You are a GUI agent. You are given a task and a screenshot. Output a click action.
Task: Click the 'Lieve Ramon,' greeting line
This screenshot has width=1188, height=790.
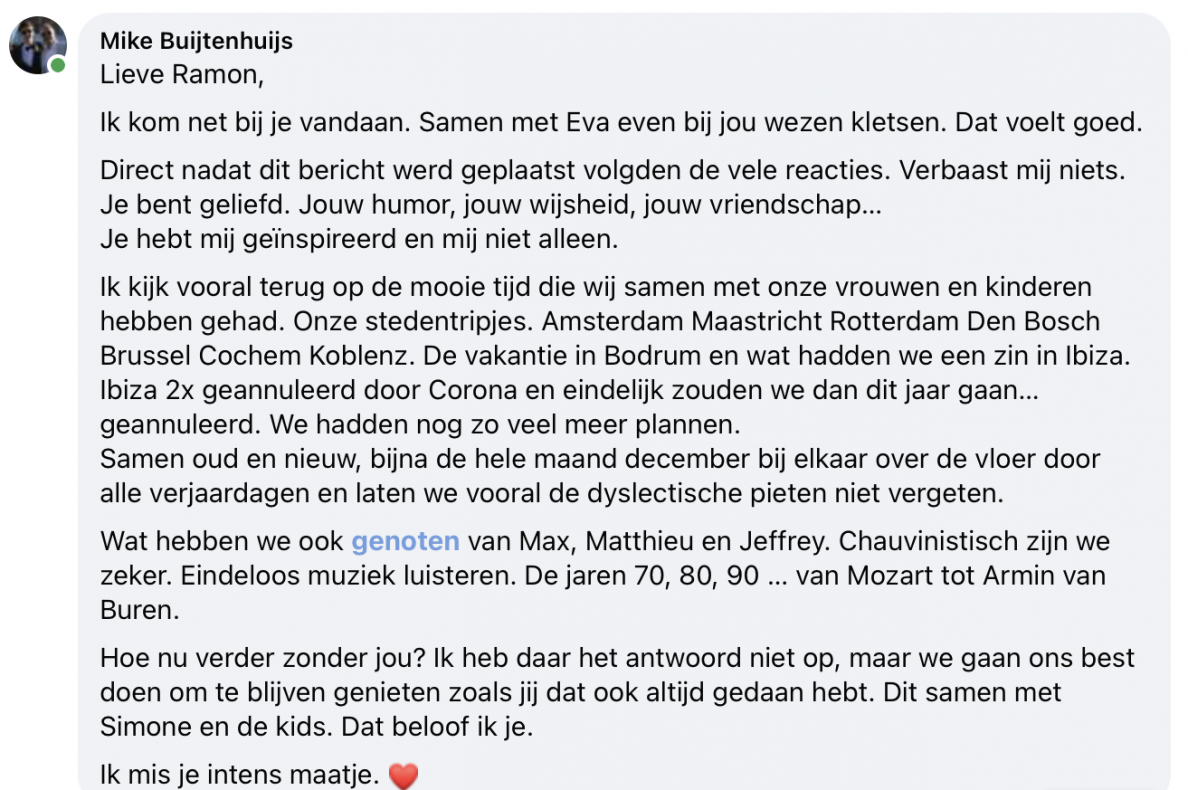point(182,74)
